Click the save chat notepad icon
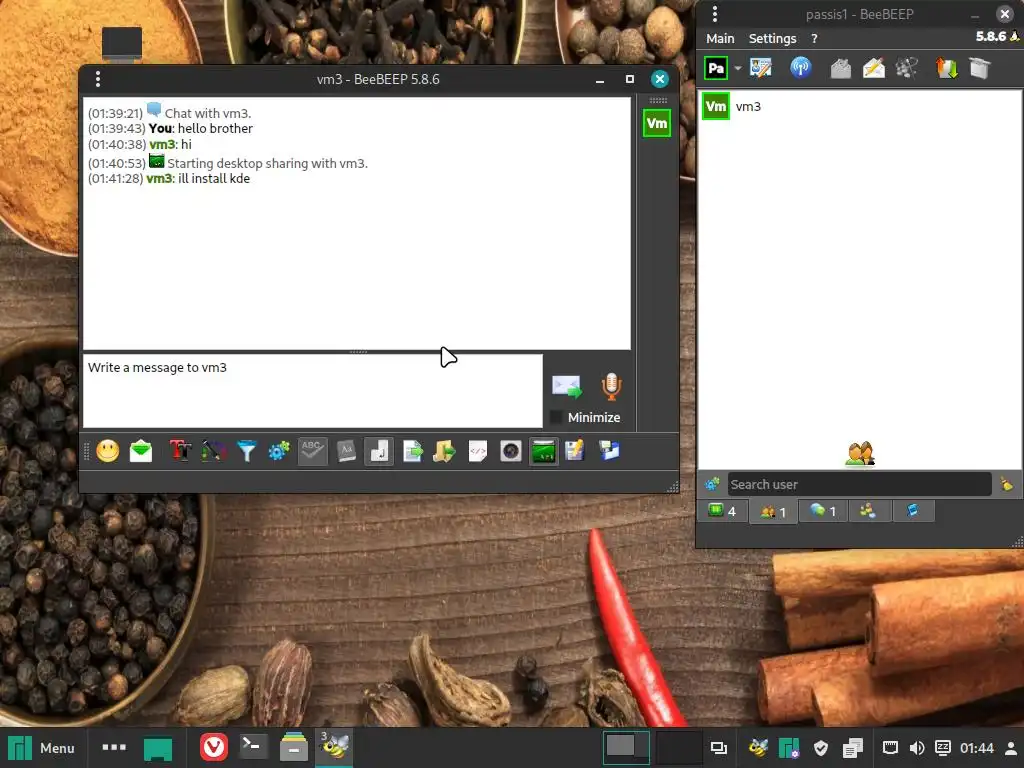 575,451
